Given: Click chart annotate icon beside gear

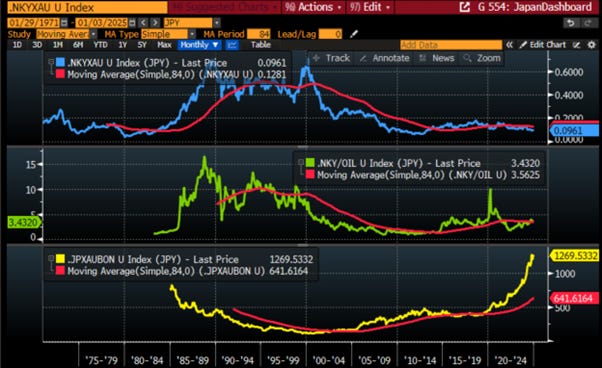Looking at the screenshot, I should tap(576, 45).
